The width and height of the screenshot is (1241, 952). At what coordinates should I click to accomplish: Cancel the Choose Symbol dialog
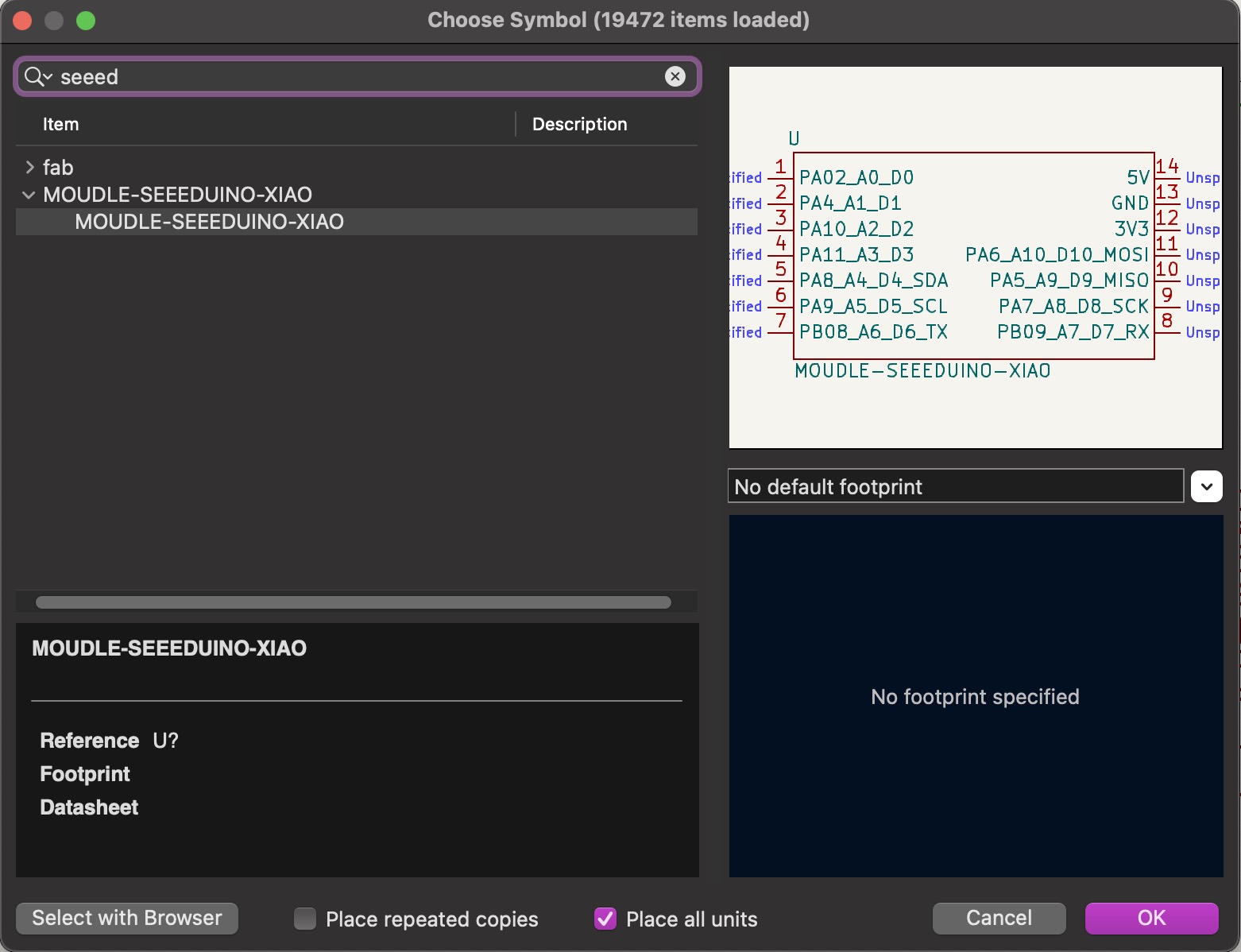[x=999, y=918]
